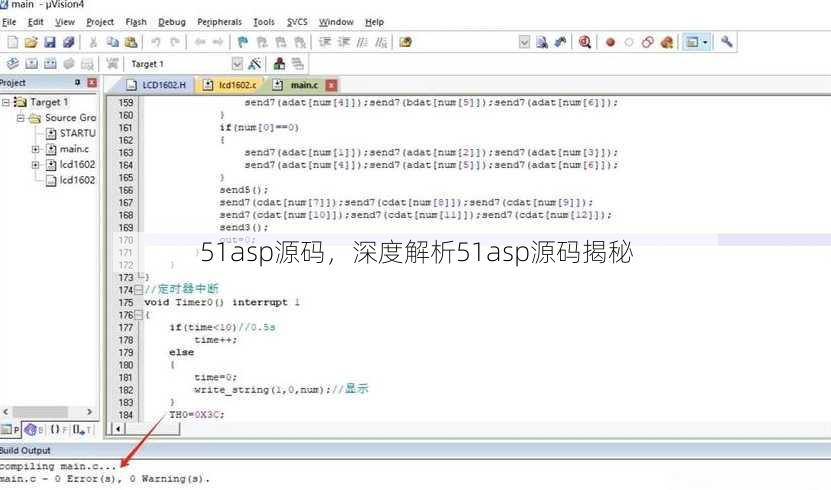
Task: Click the Redo arrow icon
Action: point(175,42)
